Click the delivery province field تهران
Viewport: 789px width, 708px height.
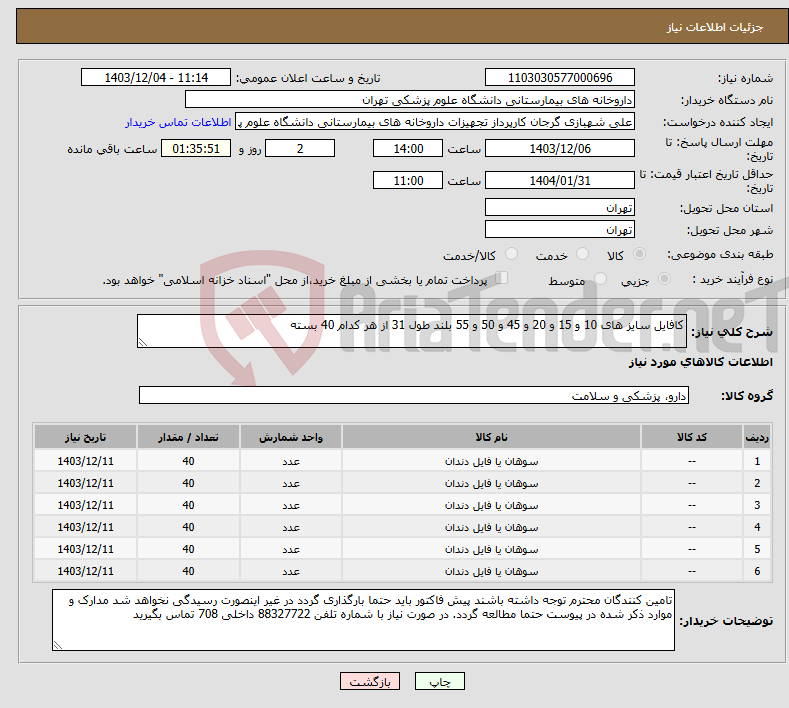[560, 207]
